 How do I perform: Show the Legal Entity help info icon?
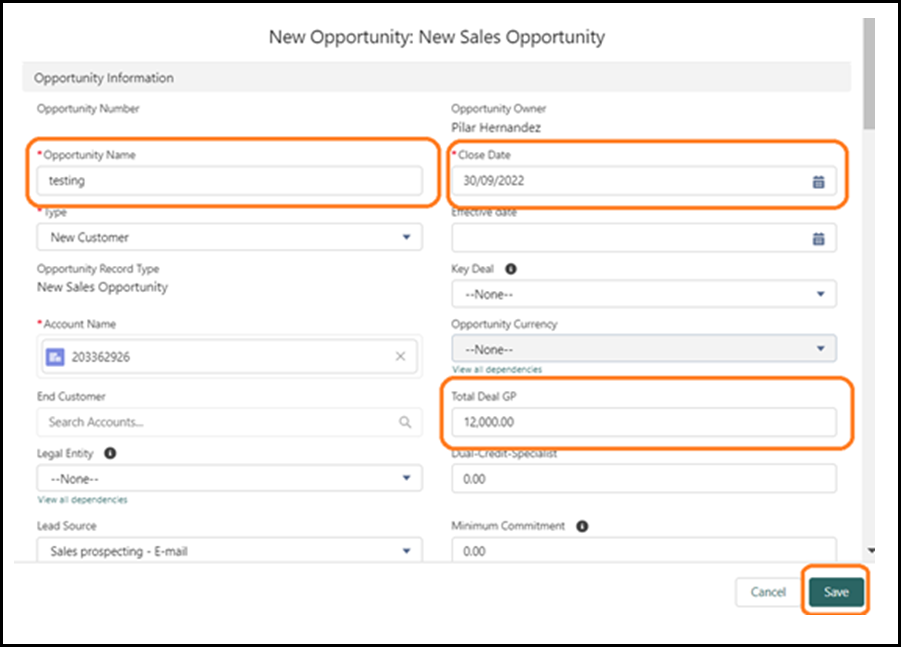[110, 453]
